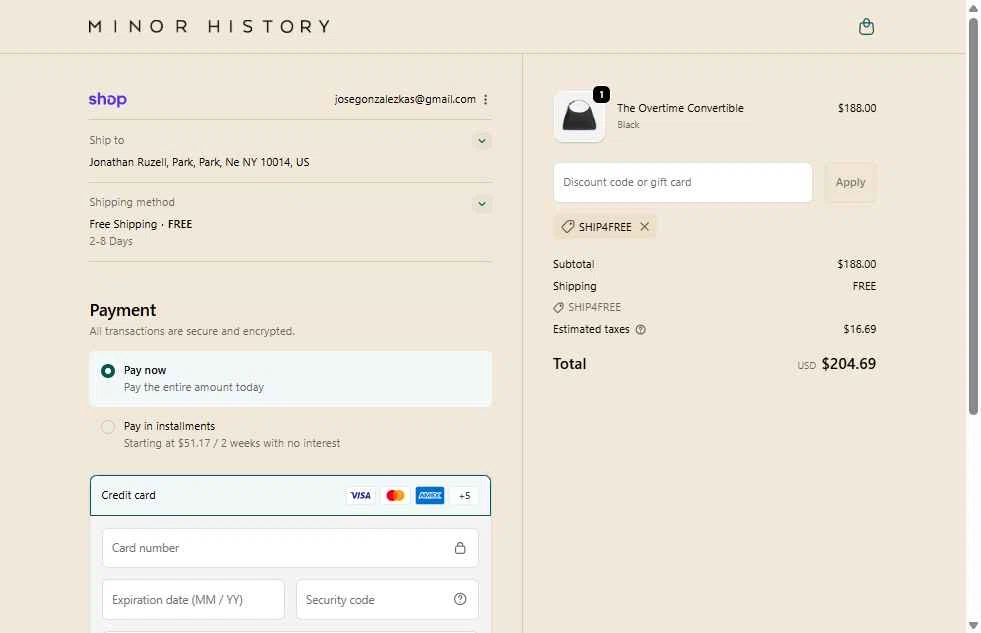This screenshot has height=633, width=981.
Task: Select the Credit card payment header
Action: click(290, 495)
